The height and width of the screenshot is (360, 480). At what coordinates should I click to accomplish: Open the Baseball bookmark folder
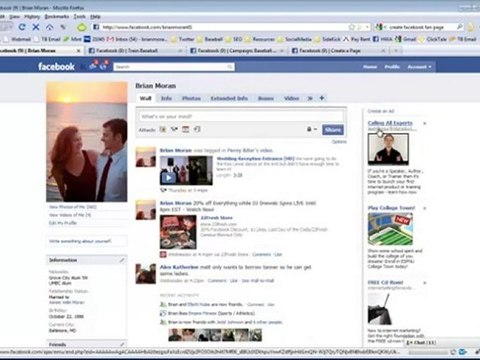(x=210, y=39)
